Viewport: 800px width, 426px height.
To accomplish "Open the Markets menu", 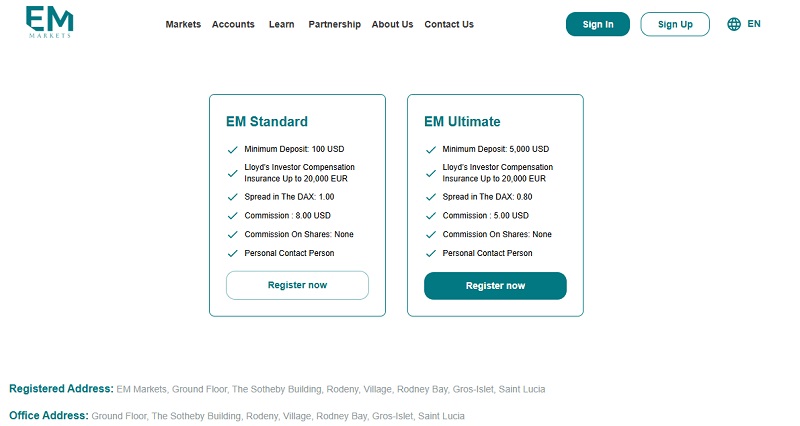I will click(183, 24).
